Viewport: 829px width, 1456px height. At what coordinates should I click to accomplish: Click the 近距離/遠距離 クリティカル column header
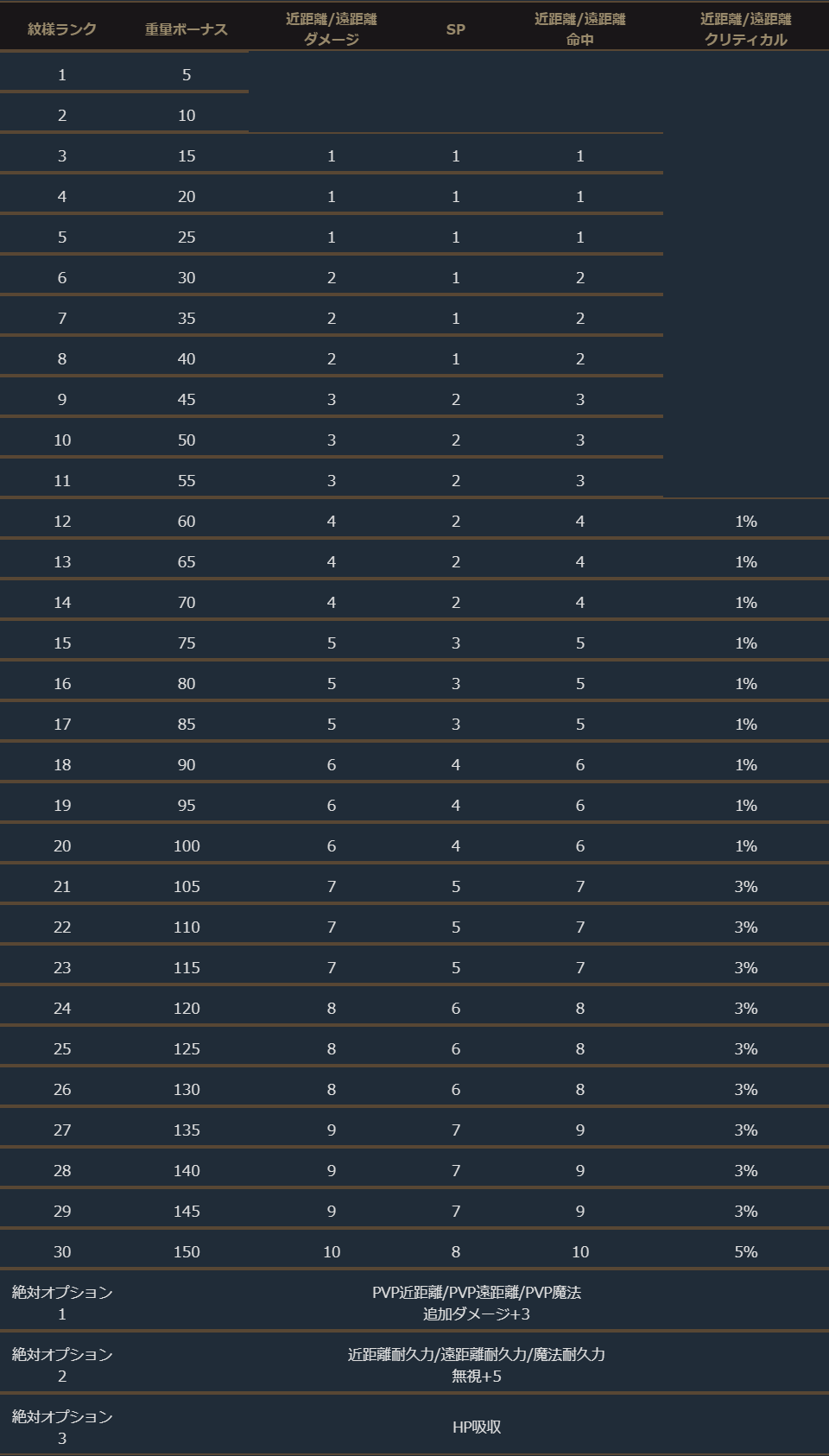[746, 29]
